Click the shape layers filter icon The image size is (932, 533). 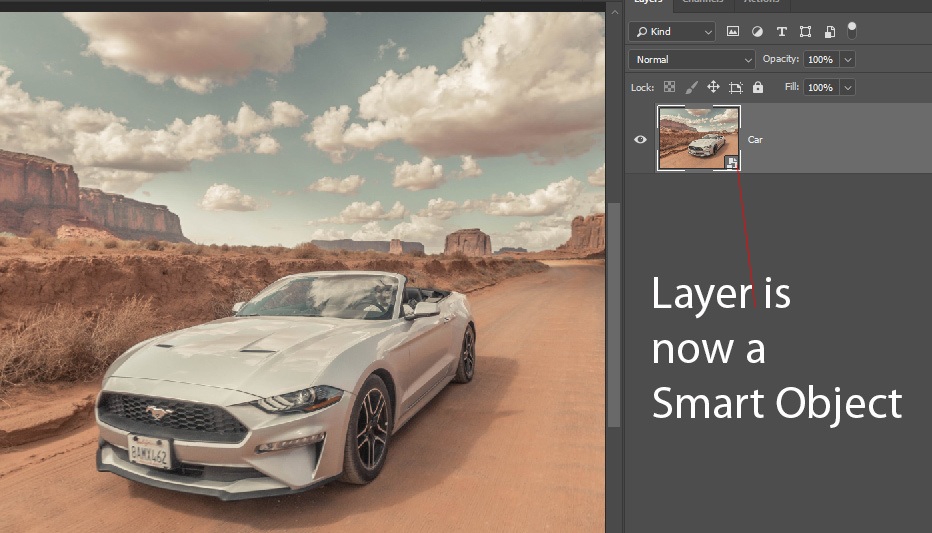tap(805, 32)
